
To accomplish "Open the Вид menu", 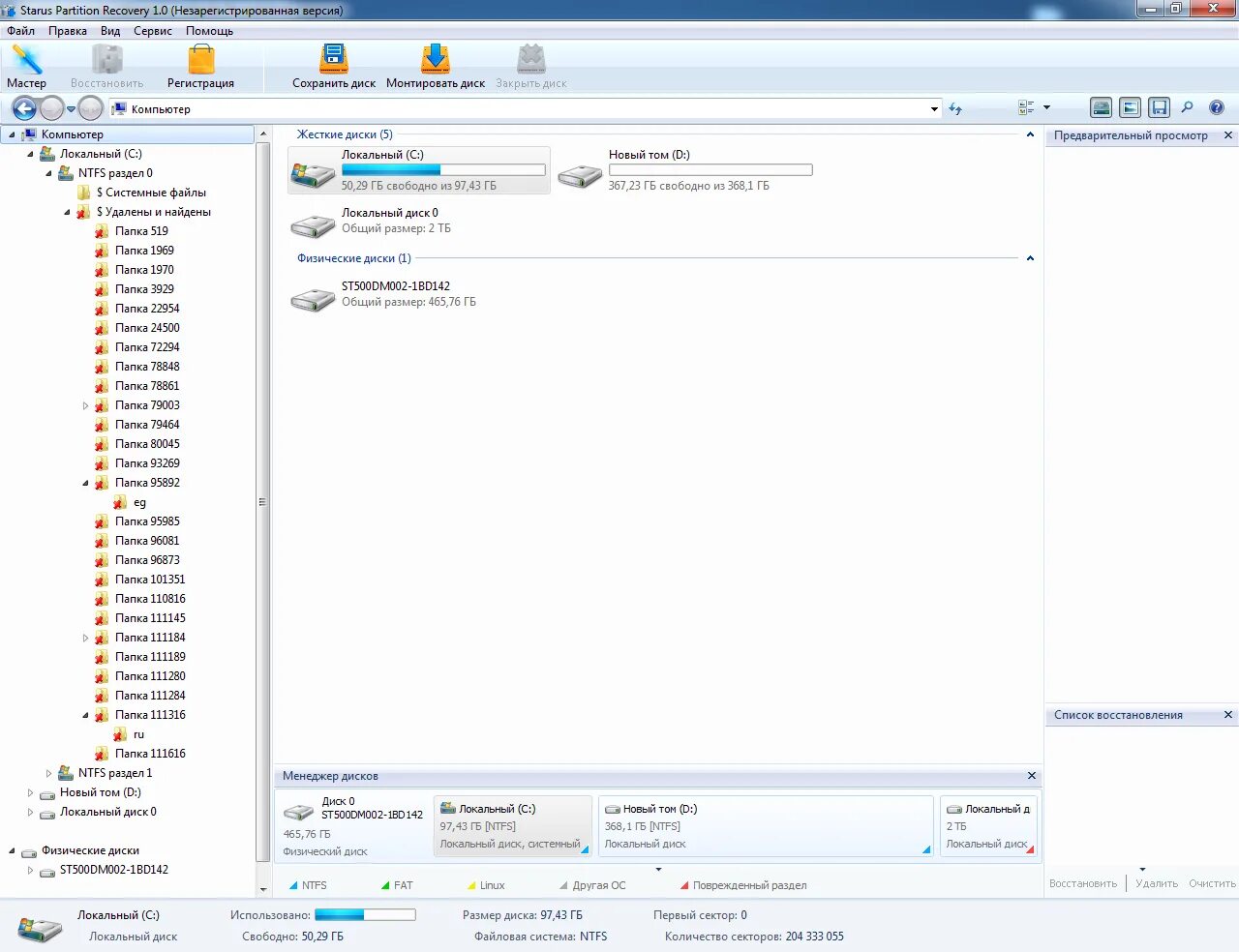I will tap(110, 31).
